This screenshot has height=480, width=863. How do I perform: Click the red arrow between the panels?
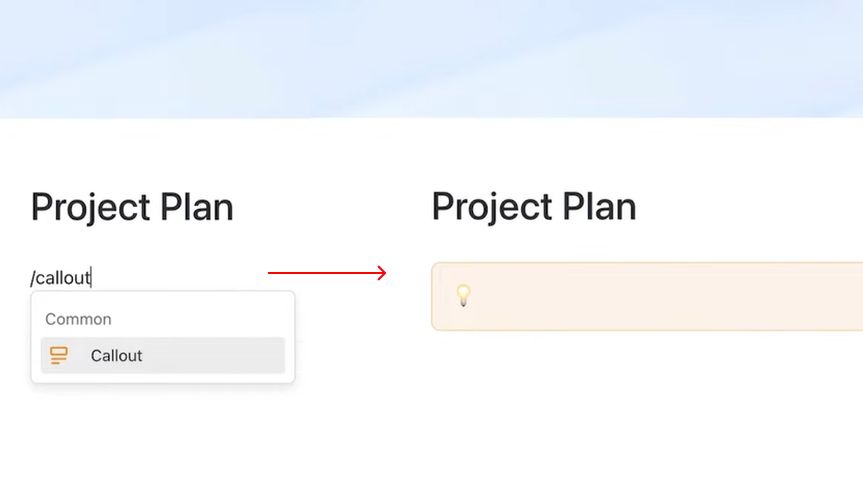(327, 273)
